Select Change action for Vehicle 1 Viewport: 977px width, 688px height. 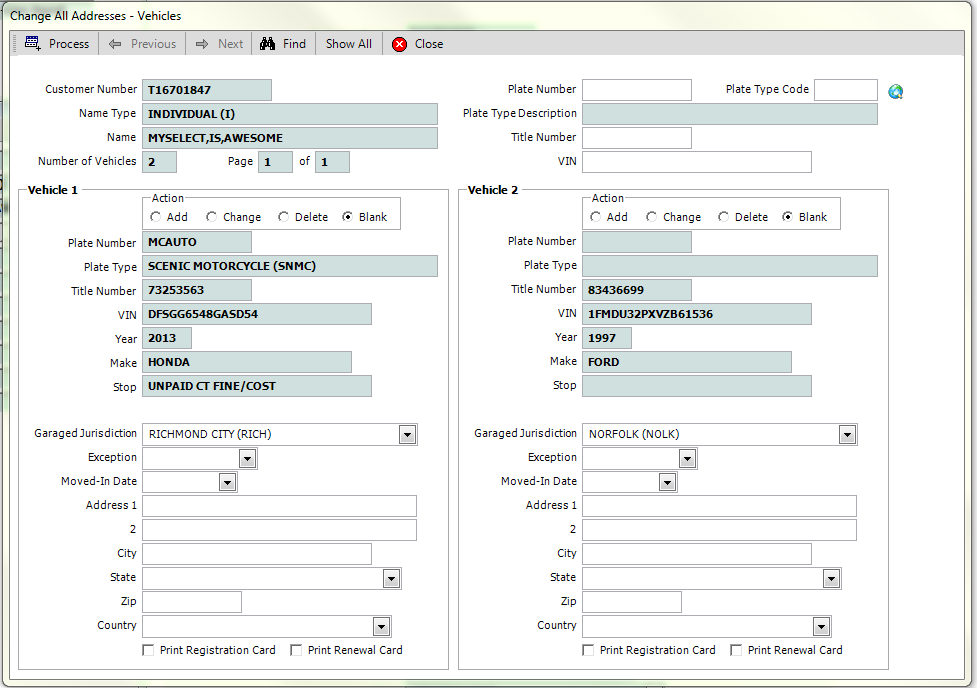pos(212,217)
